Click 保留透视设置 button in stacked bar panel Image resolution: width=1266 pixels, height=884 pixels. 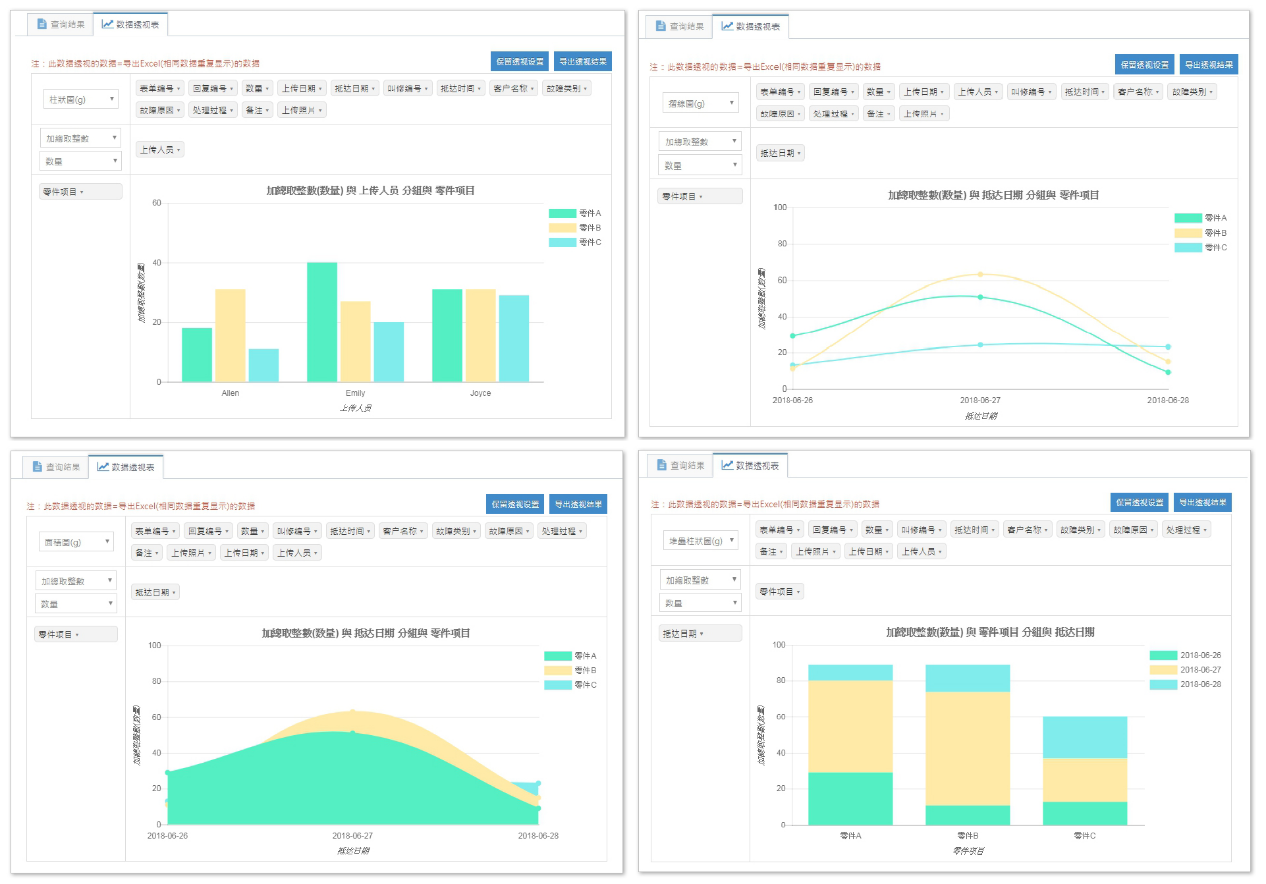pos(1138,503)
